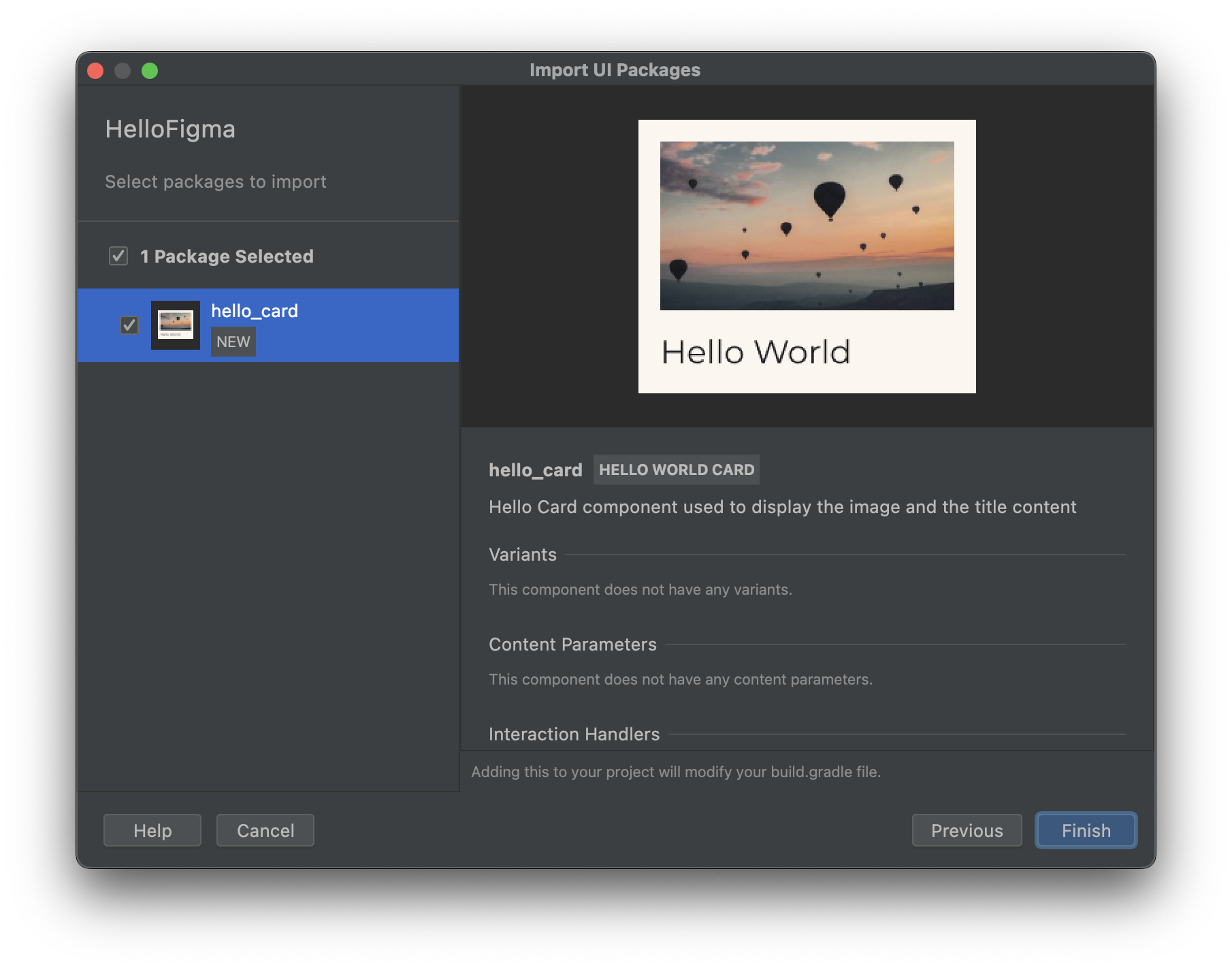This screenshot has height=969, width=1232.
Task: Uncheck the hello_card package checkbox
Action: [129, 325]
